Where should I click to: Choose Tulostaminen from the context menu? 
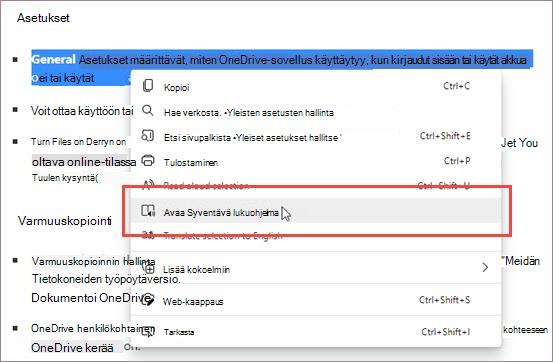pos(316,162)
